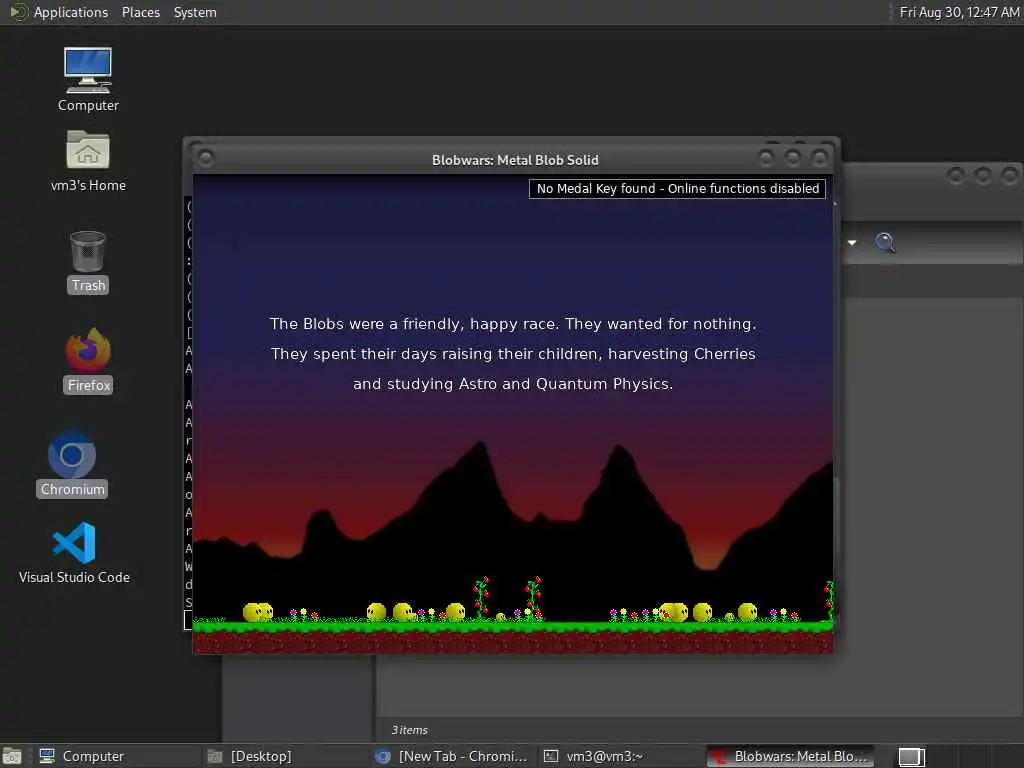Viewport: 1024px width, 768px height.
Task: Minimize the Blobwars game window
Action: (766, 158)
